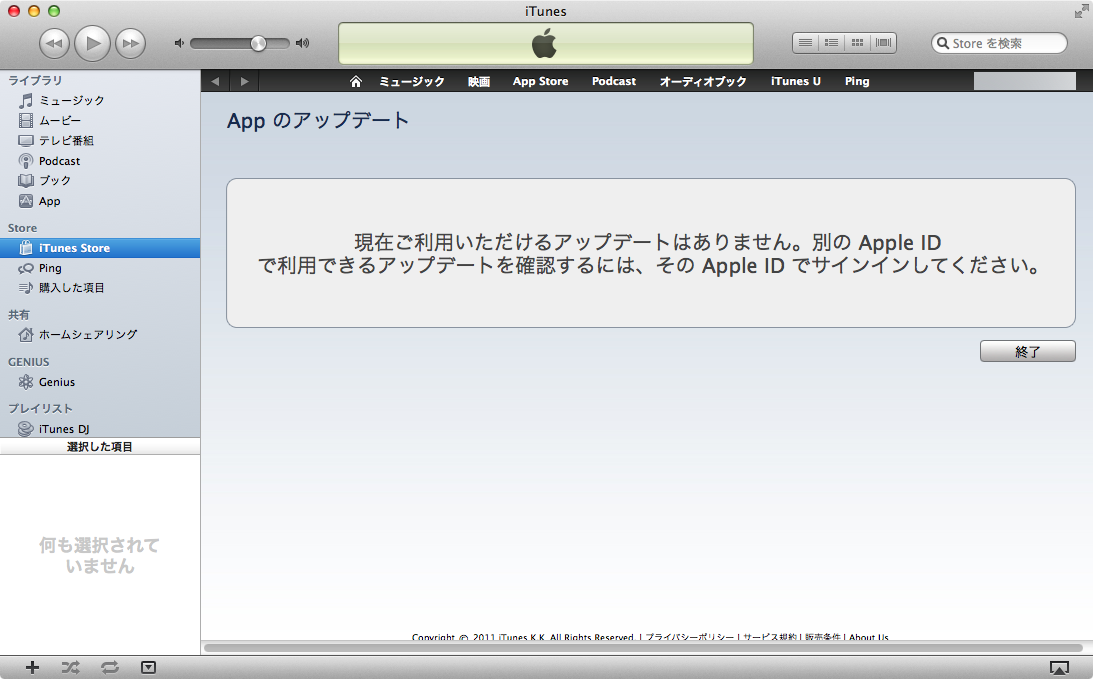This screenshot has height=679, width=1093.
Task: Switch to list view
Action: [x=805, y=43]
